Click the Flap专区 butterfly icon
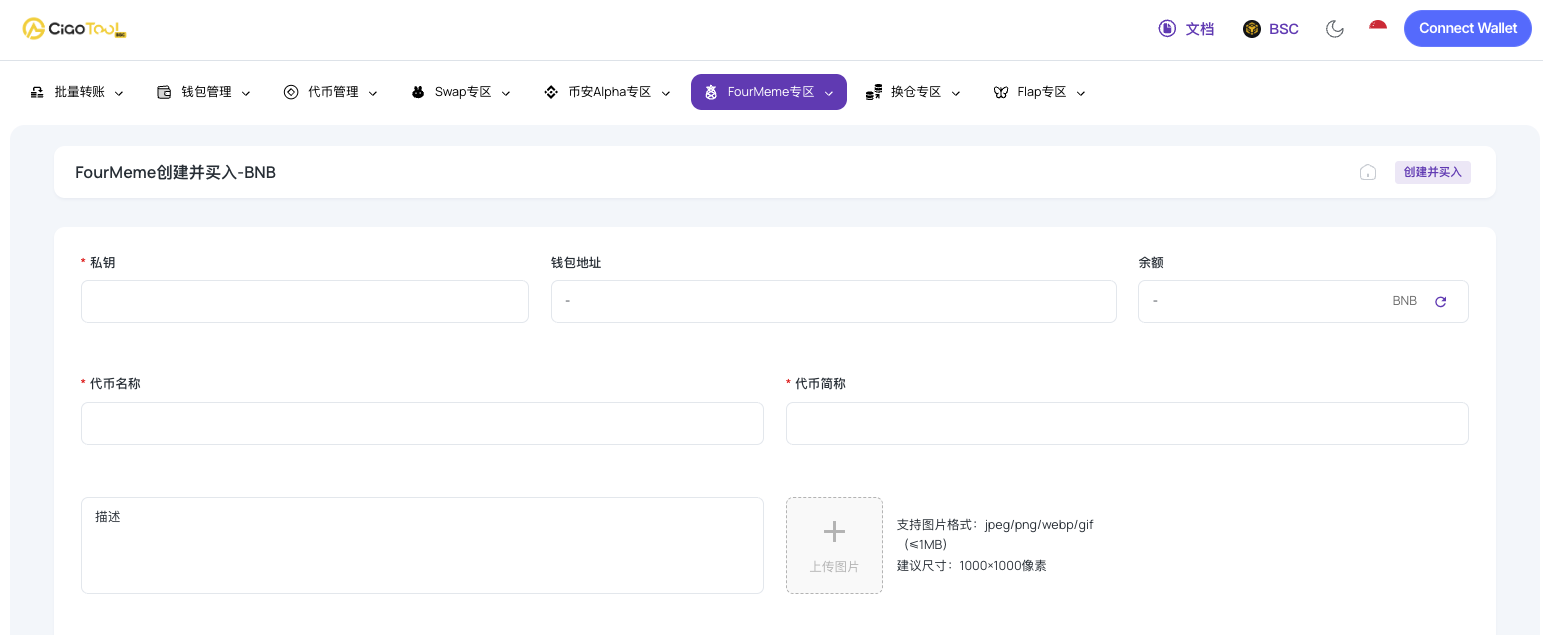1543x635 pixels. (x=1000, y=92)
